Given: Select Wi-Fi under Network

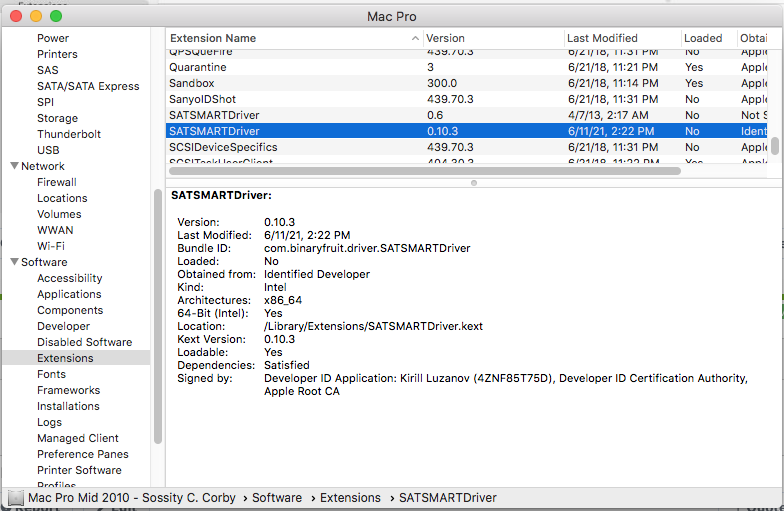Looking at the screenshot, I should [51, 246].
